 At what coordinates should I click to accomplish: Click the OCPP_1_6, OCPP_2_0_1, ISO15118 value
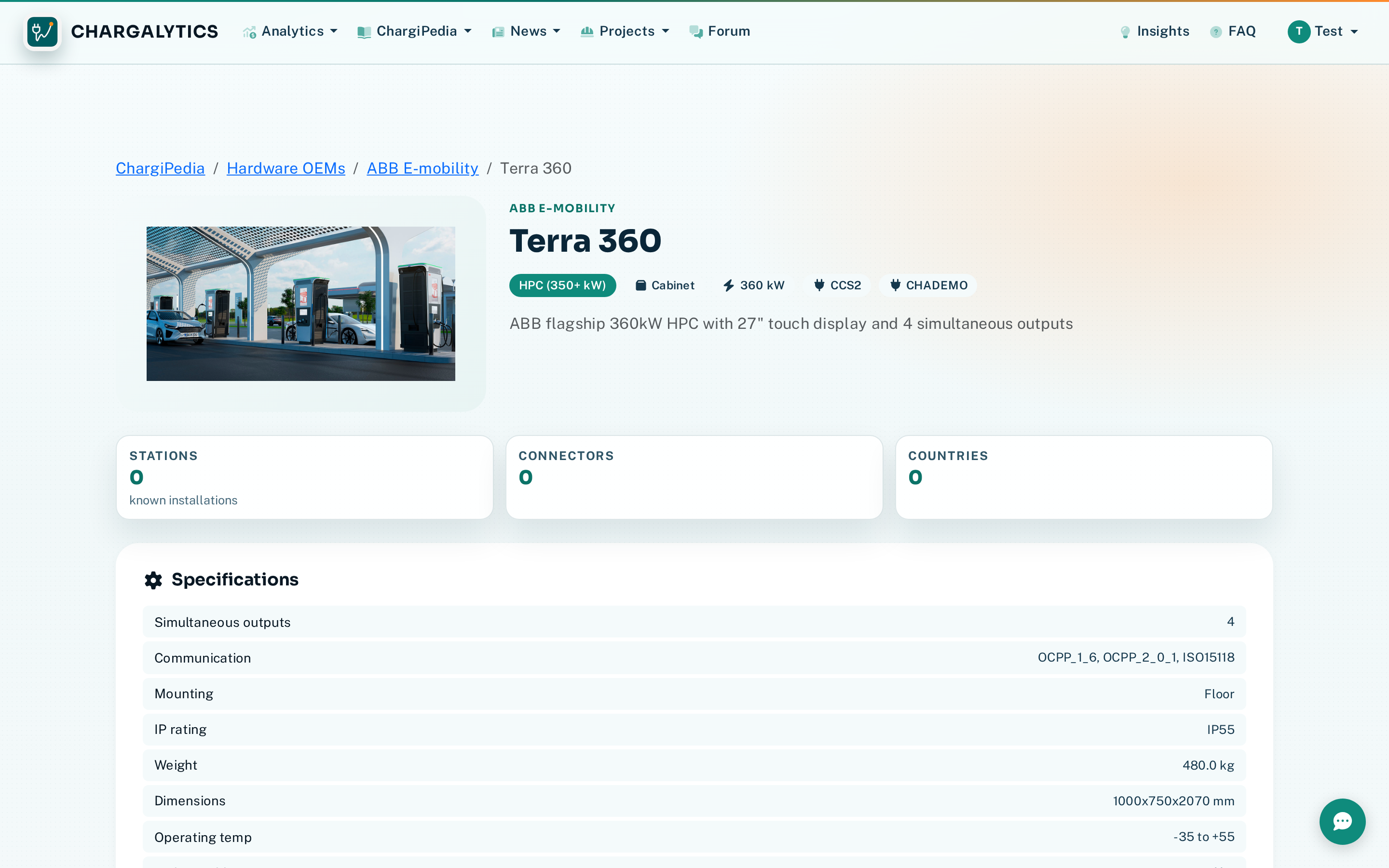tap(1136, 658)
